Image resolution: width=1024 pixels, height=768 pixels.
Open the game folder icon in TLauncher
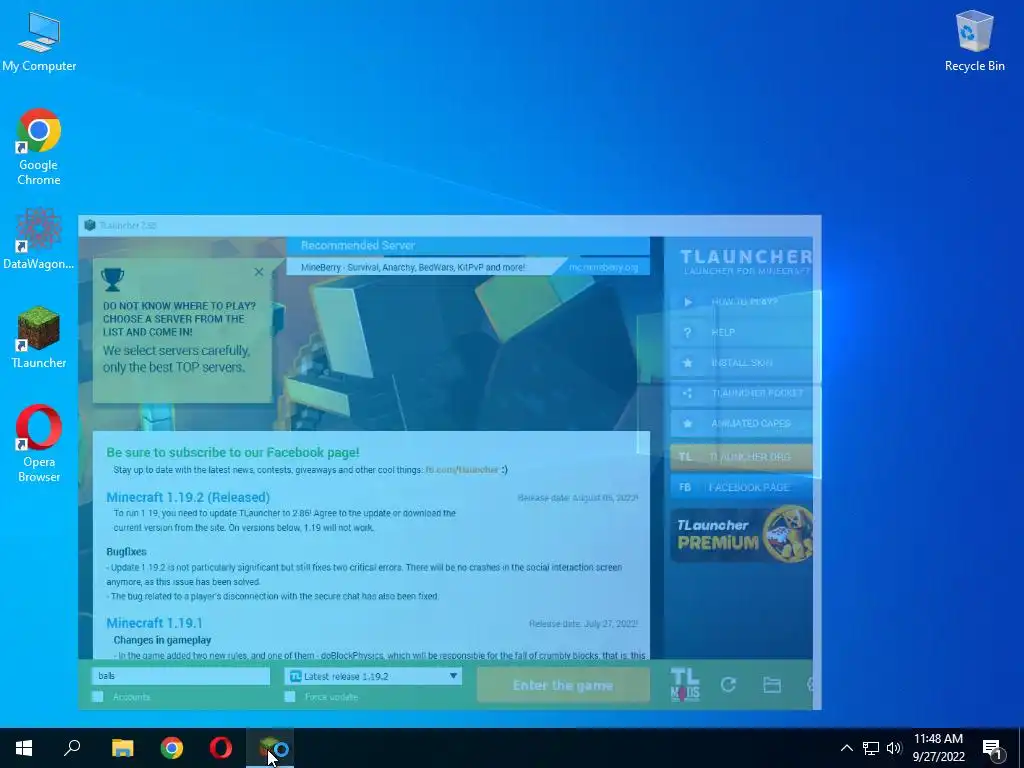(772, 684)
